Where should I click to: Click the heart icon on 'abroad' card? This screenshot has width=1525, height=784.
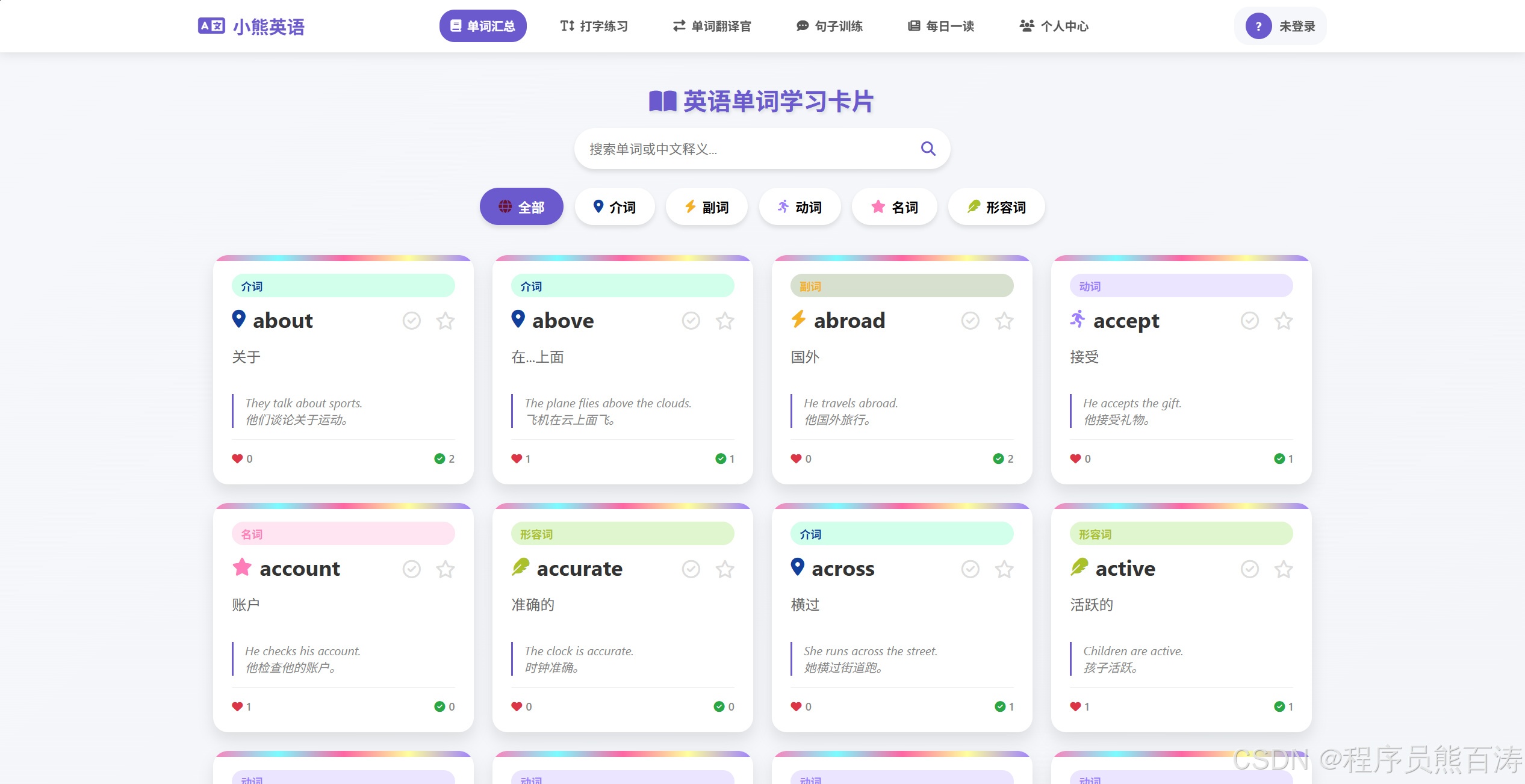tap(796, 458)
